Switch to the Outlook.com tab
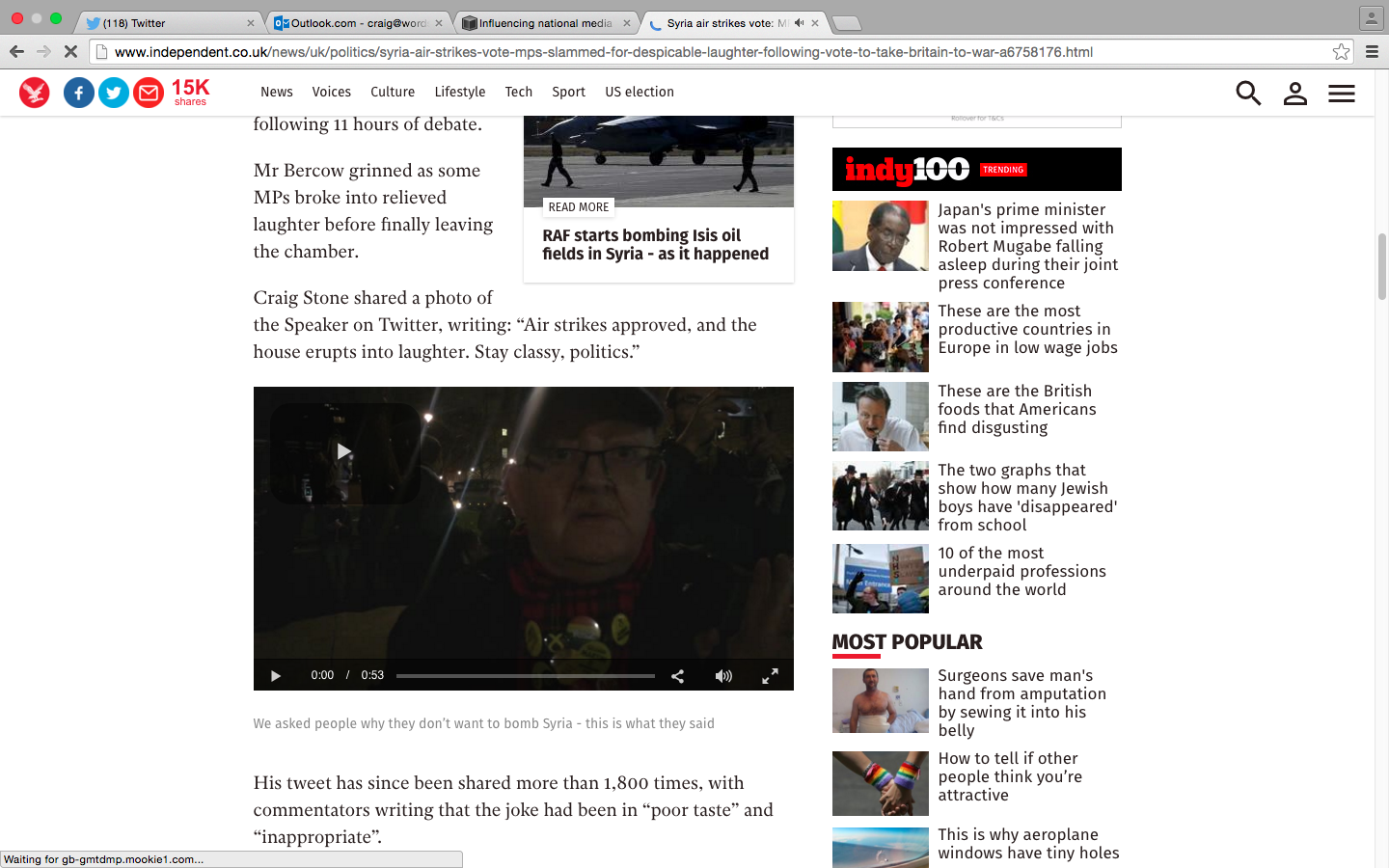The image size is (1389, 868). tap(357, 22)
